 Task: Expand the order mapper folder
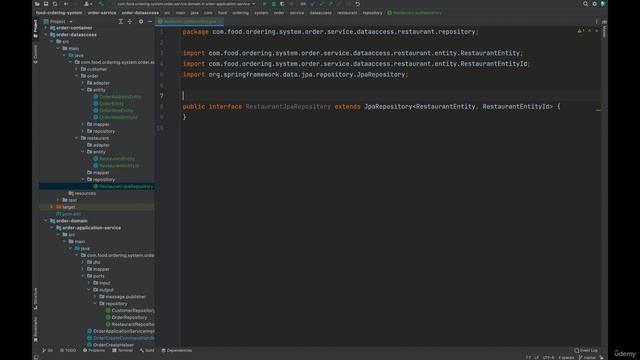(82, 124)
